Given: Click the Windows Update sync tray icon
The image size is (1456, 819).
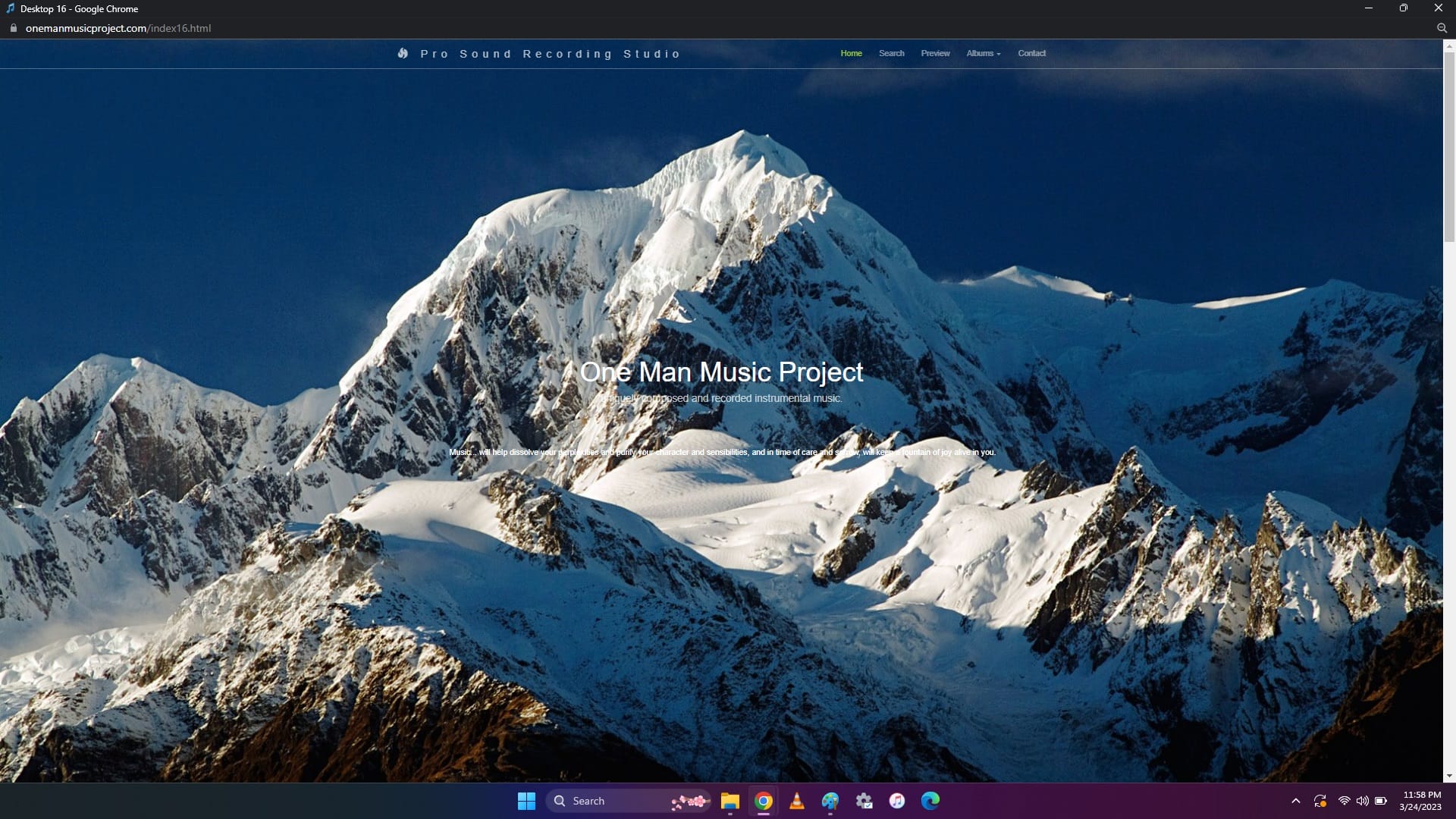Looking at the screenshot, I should pyautogui.click(x=1320, y=801).
